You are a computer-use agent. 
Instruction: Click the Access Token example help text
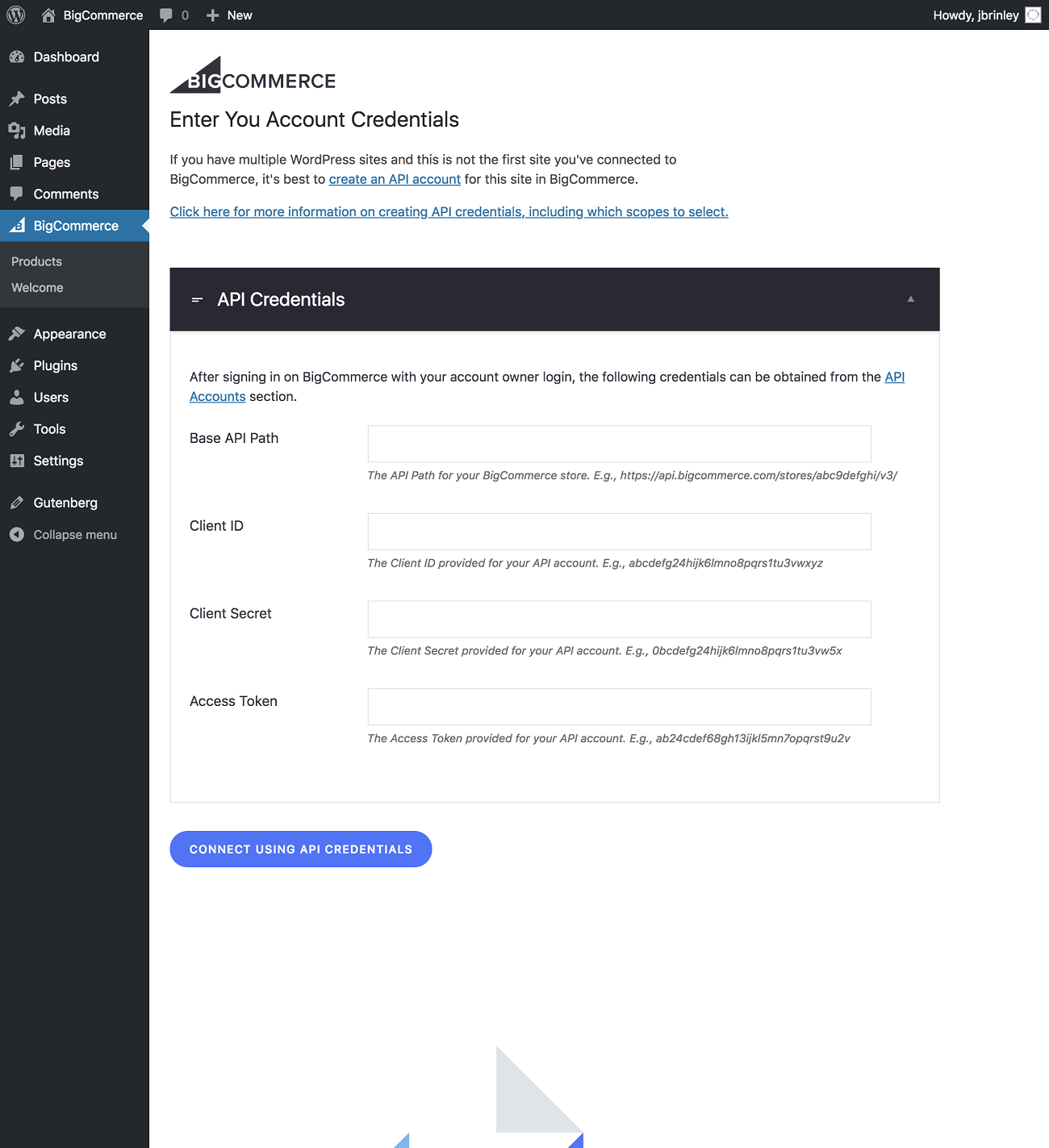pyautogui.click(x=609, y=738)
